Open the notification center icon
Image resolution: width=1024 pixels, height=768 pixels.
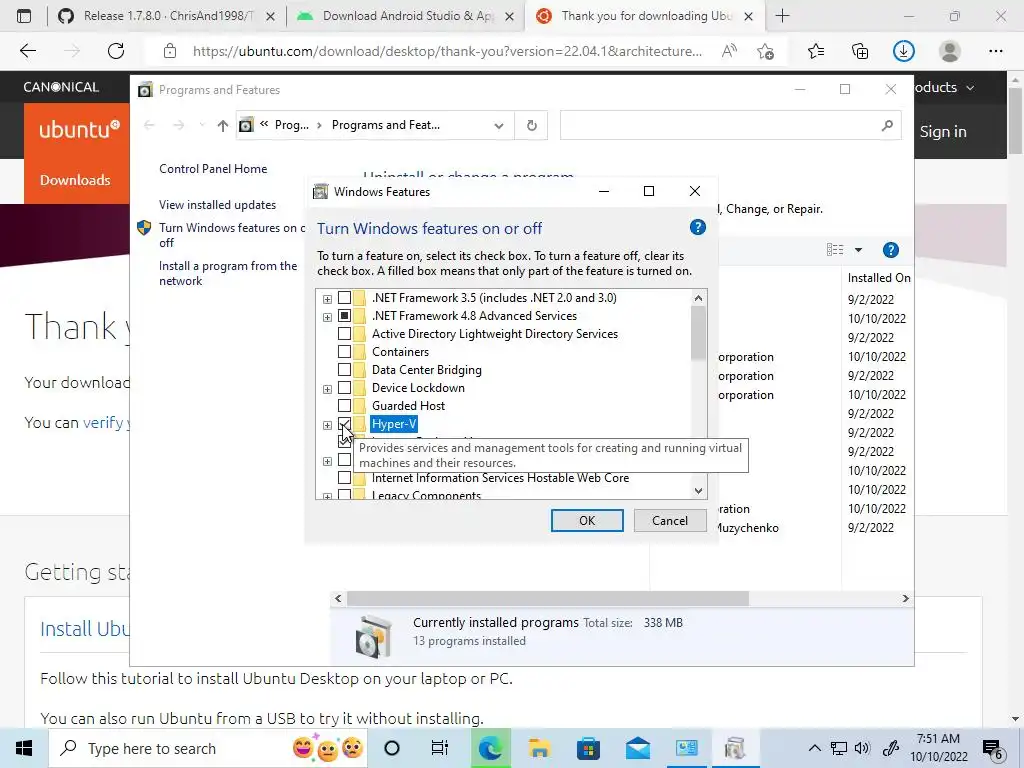tap(993, 749)
